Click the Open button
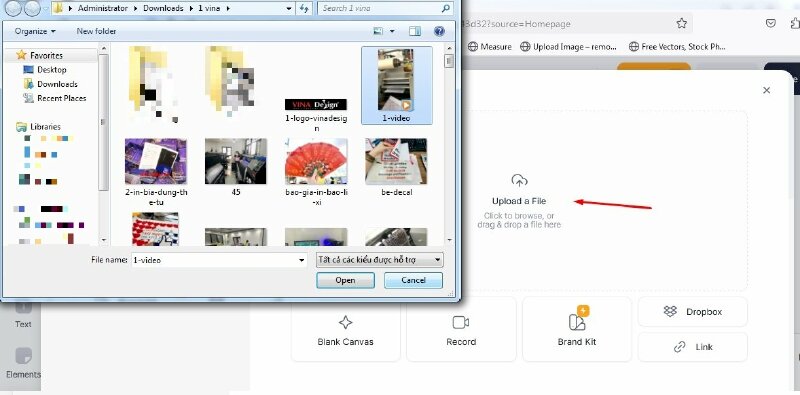This screenshot has height=395, width=800. (345, 280)
